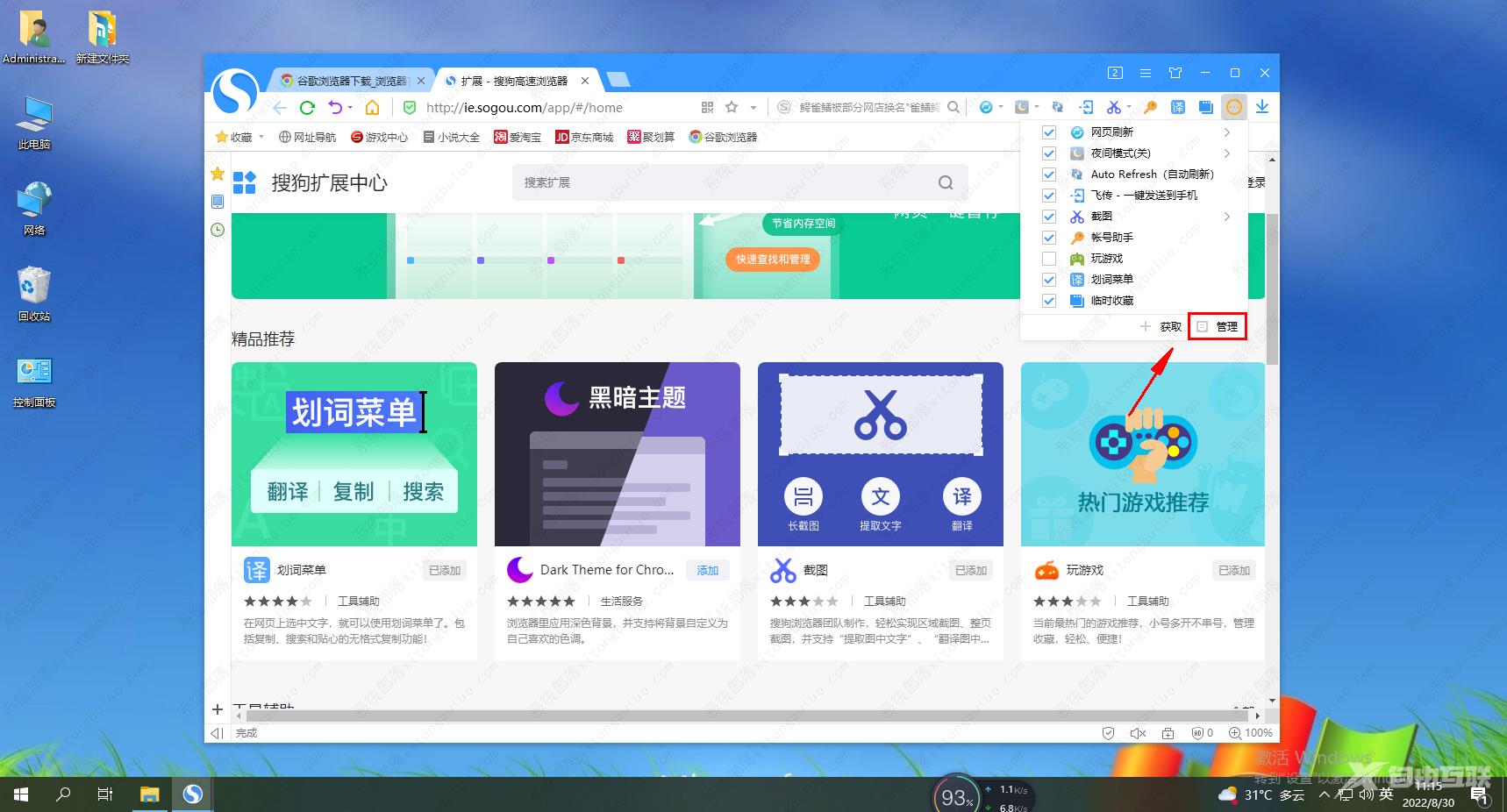Open the 网址导航 bookmark

click(307, 137)
